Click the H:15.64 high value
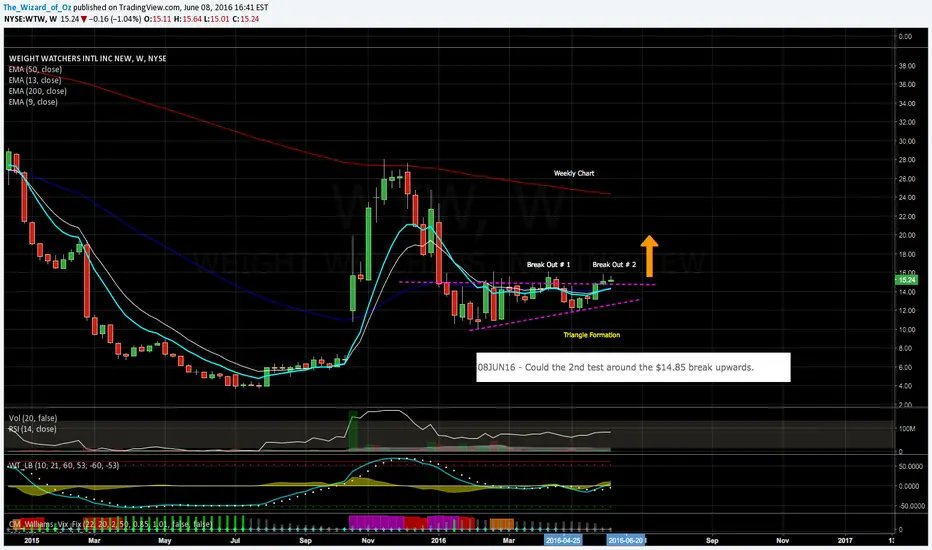Screen dimensions: 932x550 [x=187, y=19]
